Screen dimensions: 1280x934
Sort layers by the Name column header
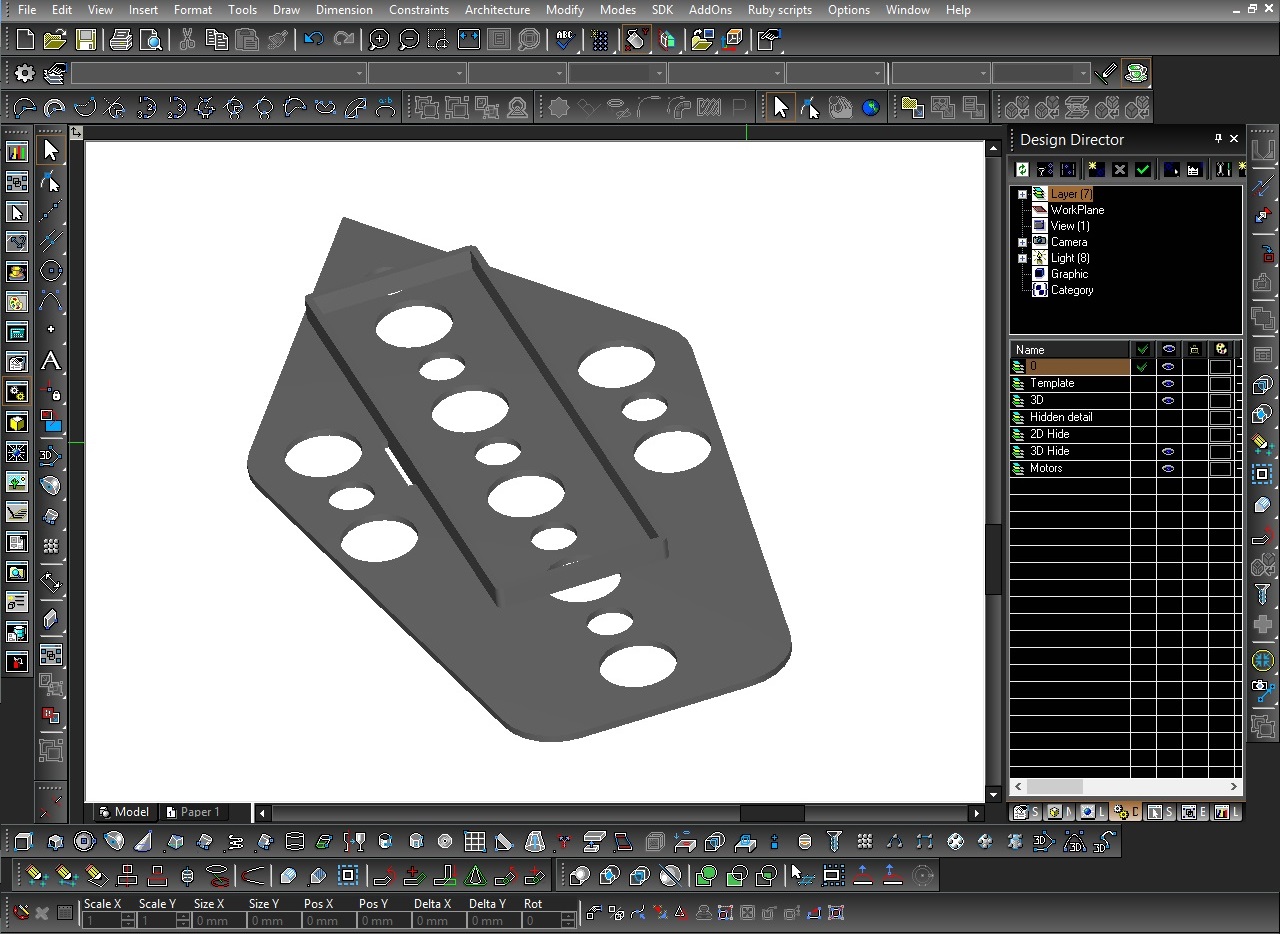click(x=1070, y=350)
